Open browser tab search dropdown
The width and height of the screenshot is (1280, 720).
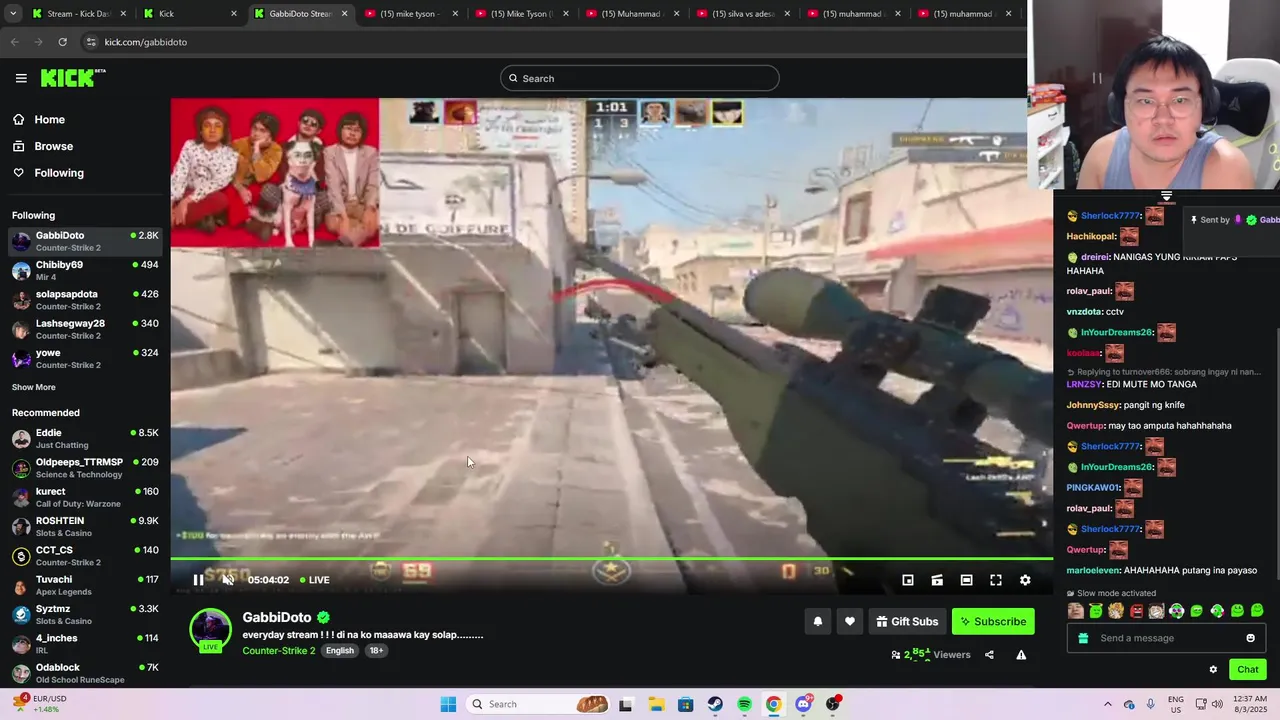click(x=13, y=14)
